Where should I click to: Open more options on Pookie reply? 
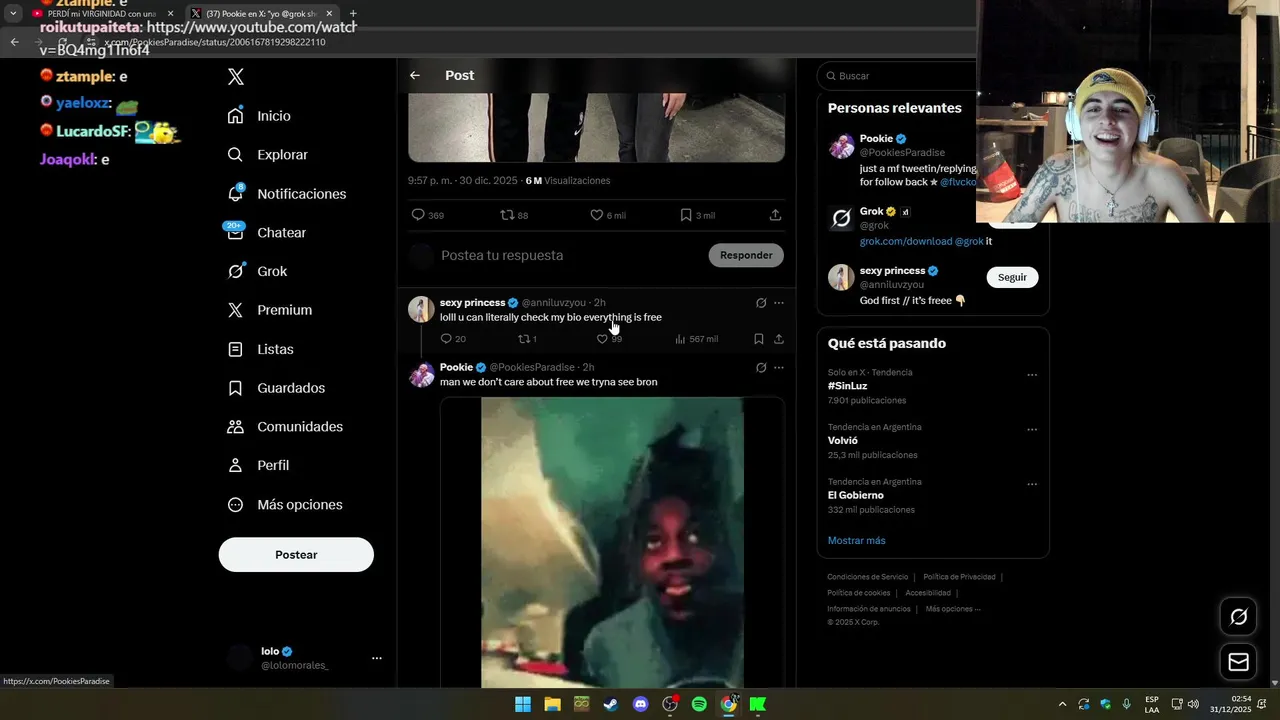coord(779,368)
